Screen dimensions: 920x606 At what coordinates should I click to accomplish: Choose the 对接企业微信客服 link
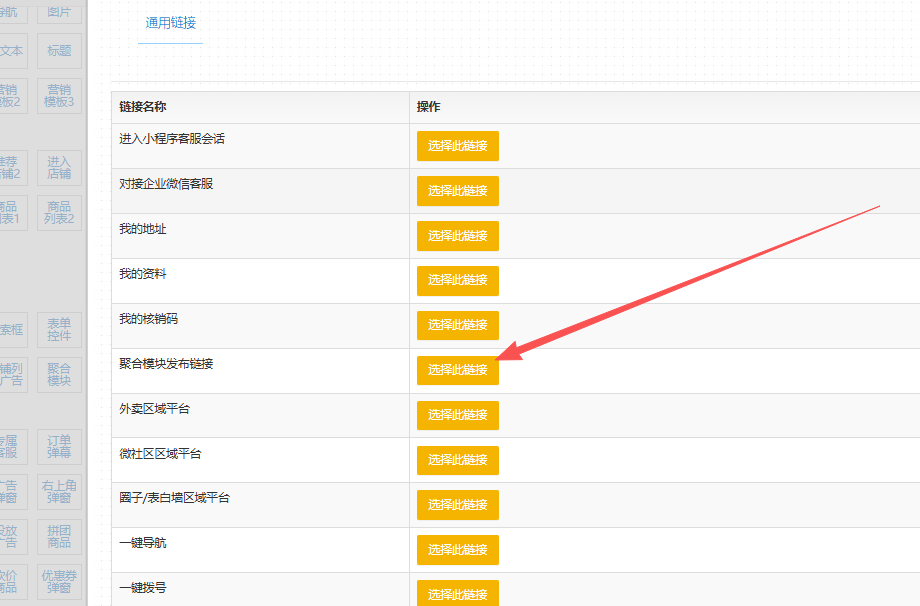pos(457,191)
